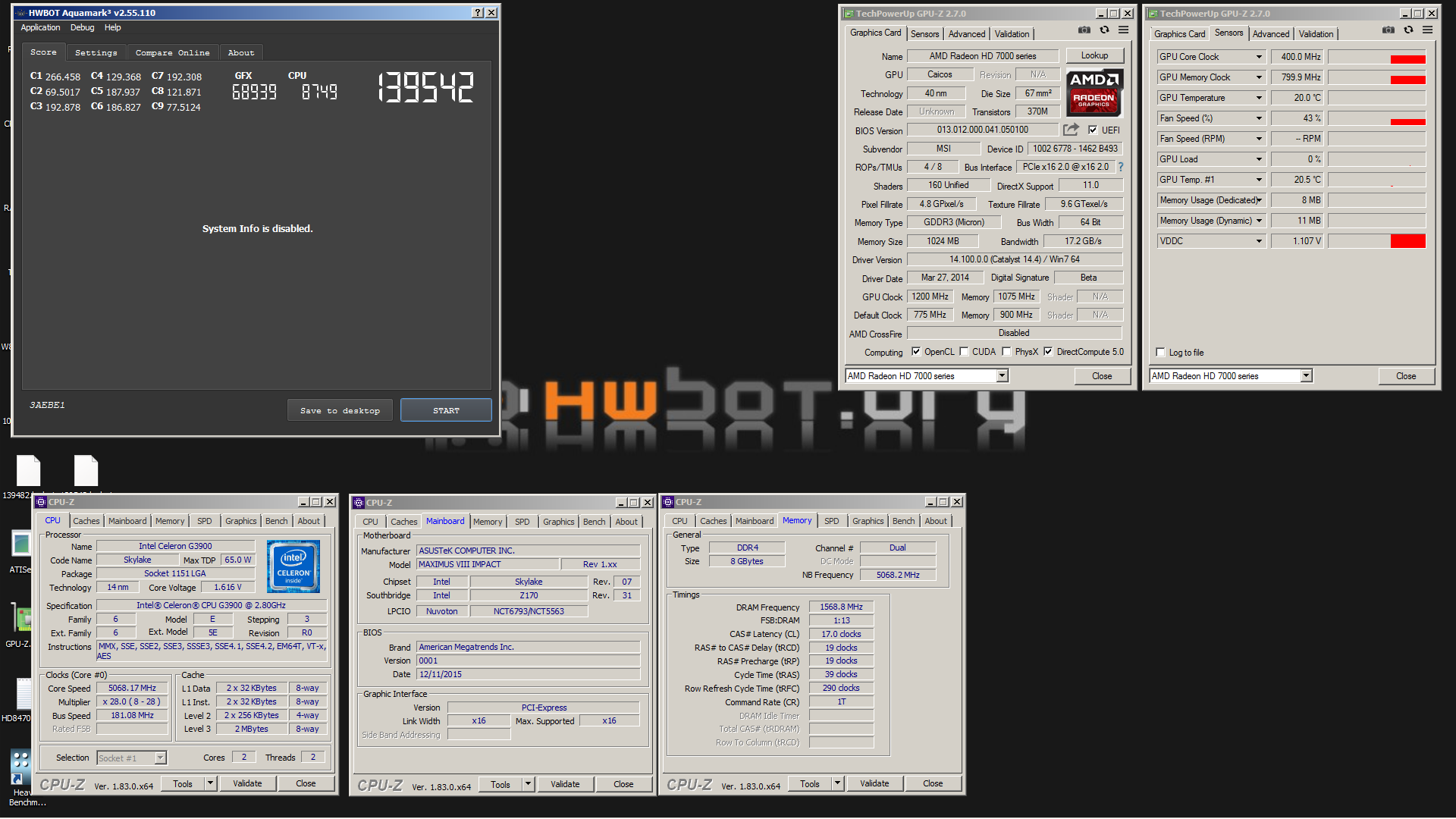Toggle the PhysX checkbox
The height and width of the screenshot is (819, 1456).
[1006, 351]
